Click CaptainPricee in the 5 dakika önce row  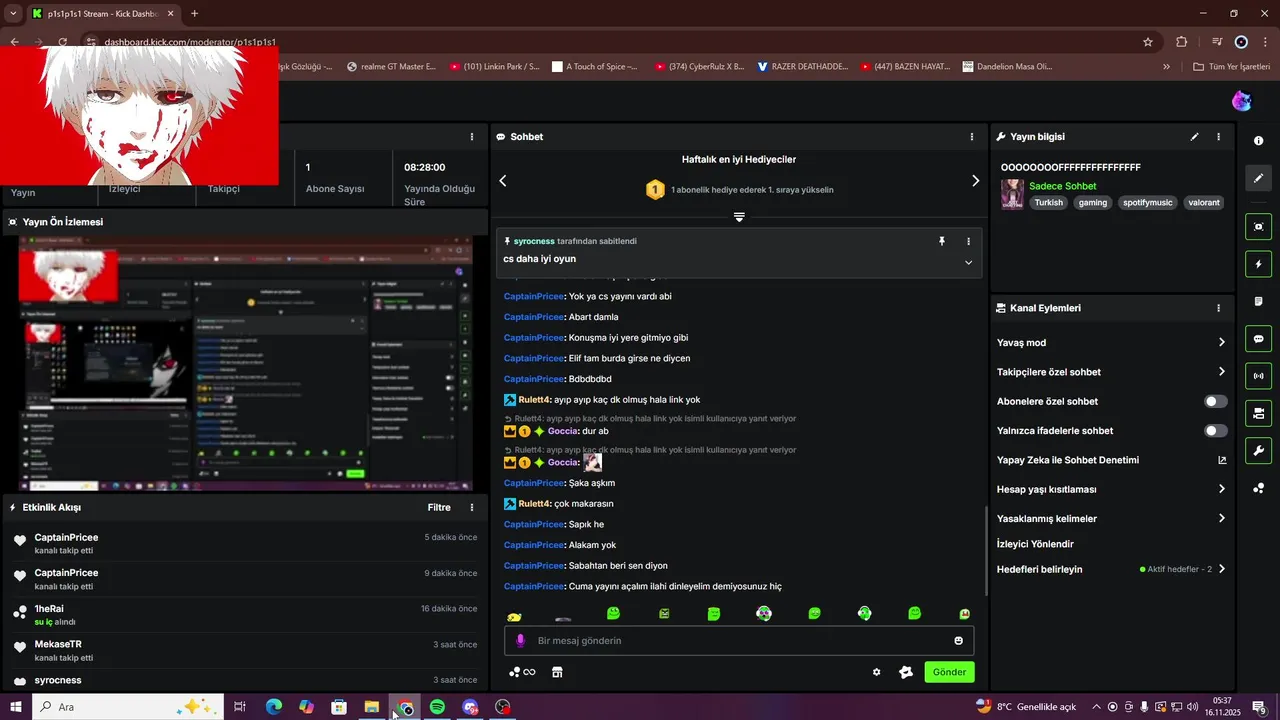(66, 538)
